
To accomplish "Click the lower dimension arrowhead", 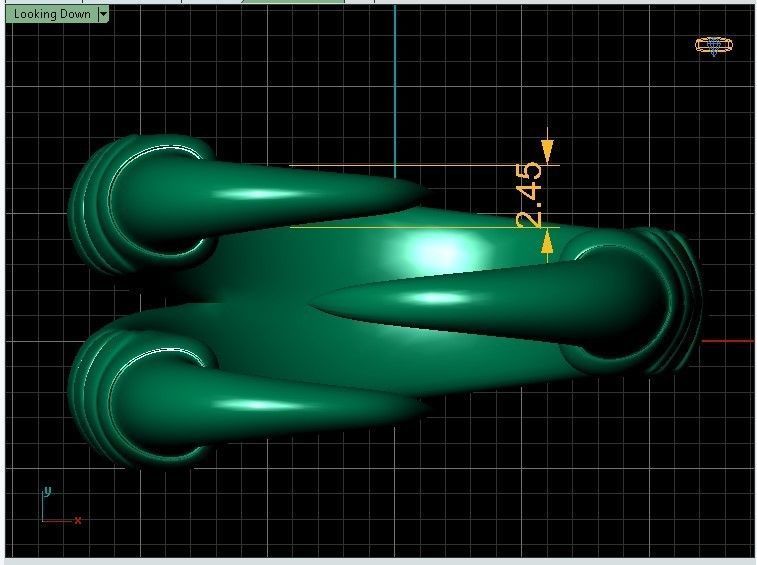I will [547, 241].
